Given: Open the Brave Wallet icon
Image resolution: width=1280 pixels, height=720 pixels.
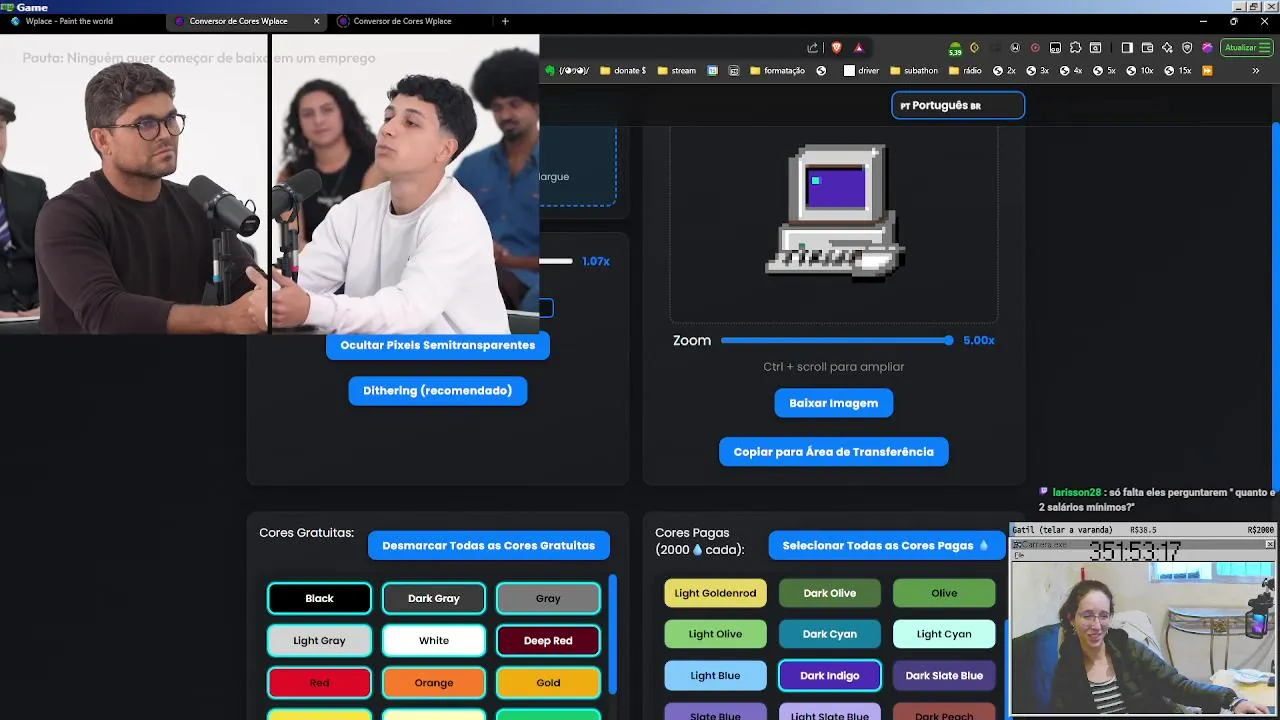Looking at the screenshot, I should point(1147,48).
